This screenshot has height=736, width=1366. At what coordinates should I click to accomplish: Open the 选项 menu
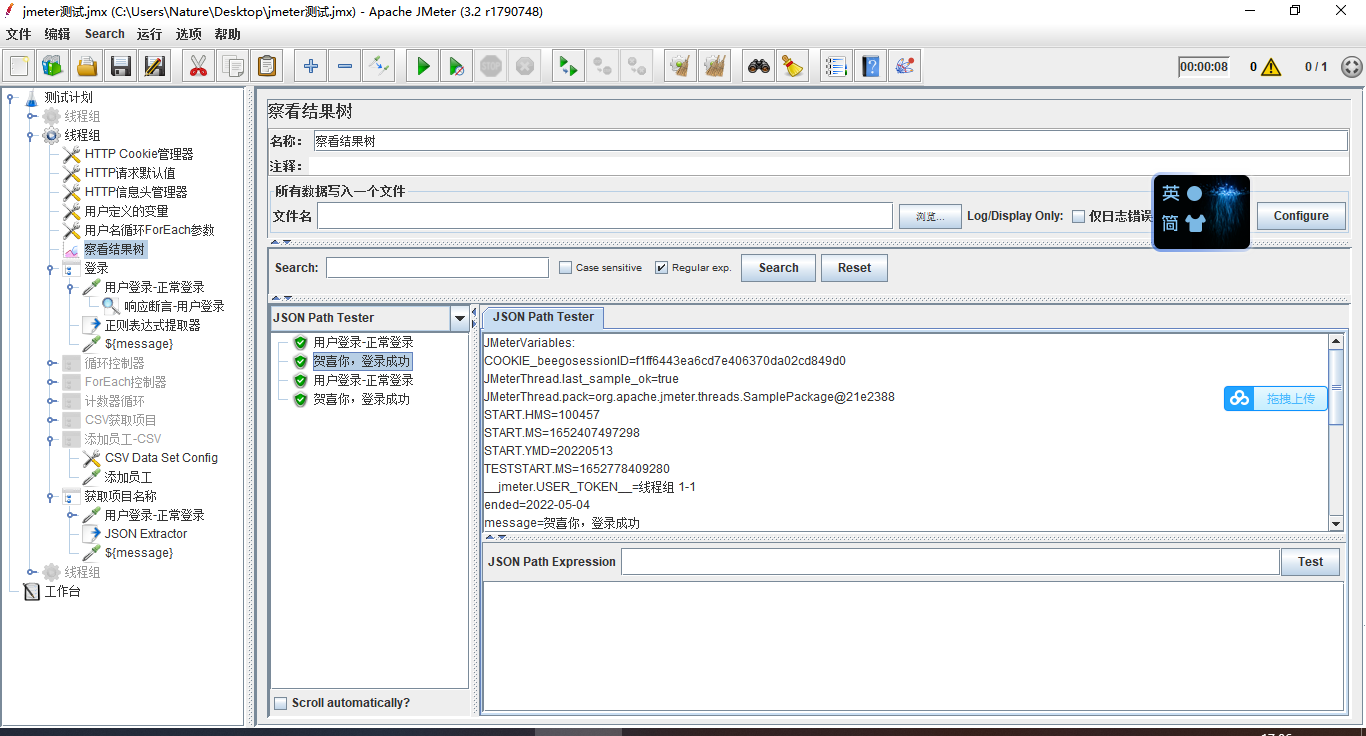click(x=188, y=34)
